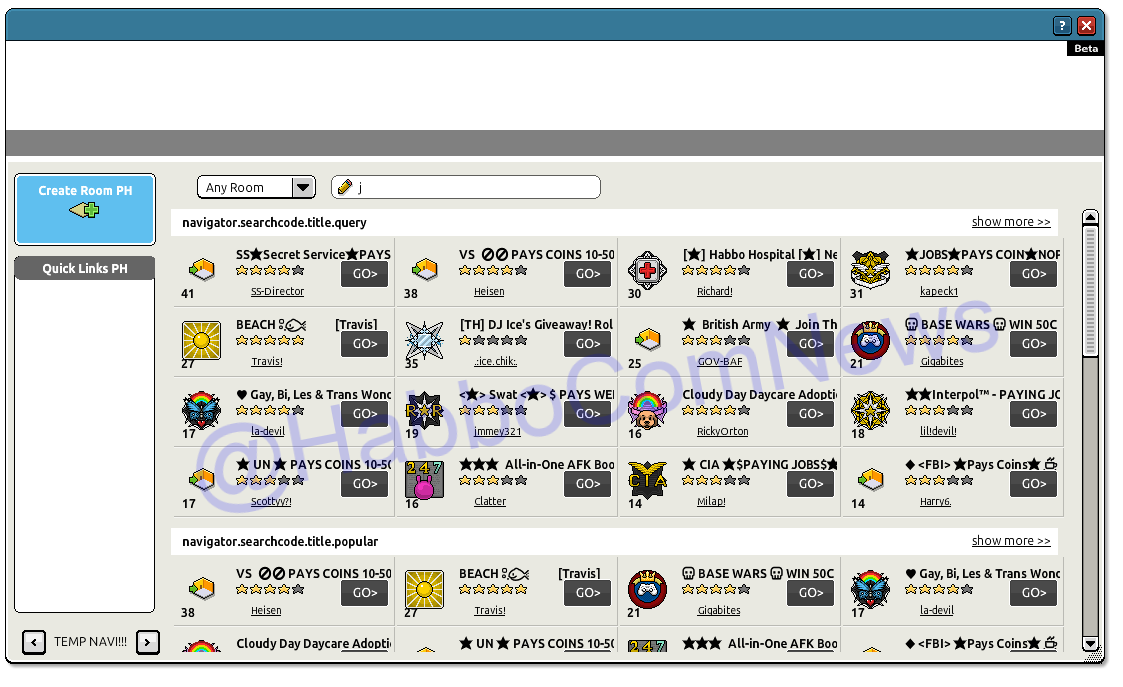Open owner profile Clatter
Screen dimensions: 1123x687
(x=490, y=501)
